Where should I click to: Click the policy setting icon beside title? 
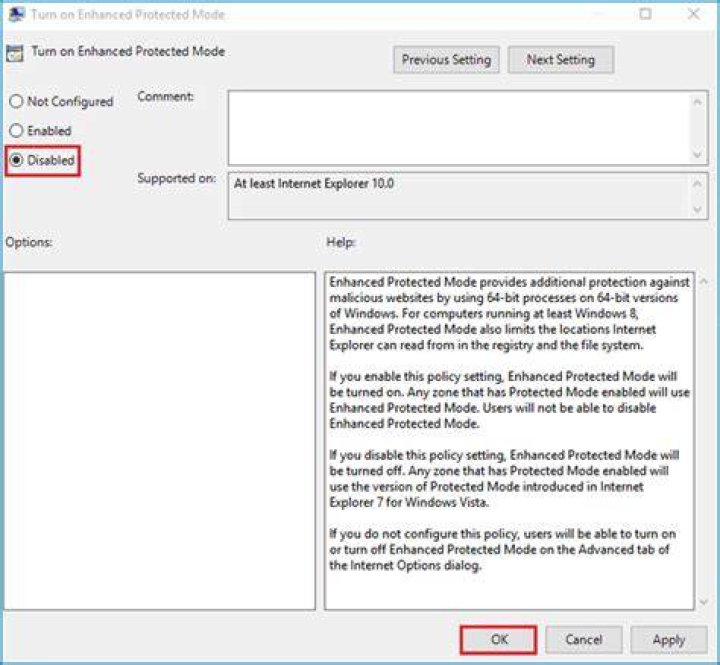[15, 53]
